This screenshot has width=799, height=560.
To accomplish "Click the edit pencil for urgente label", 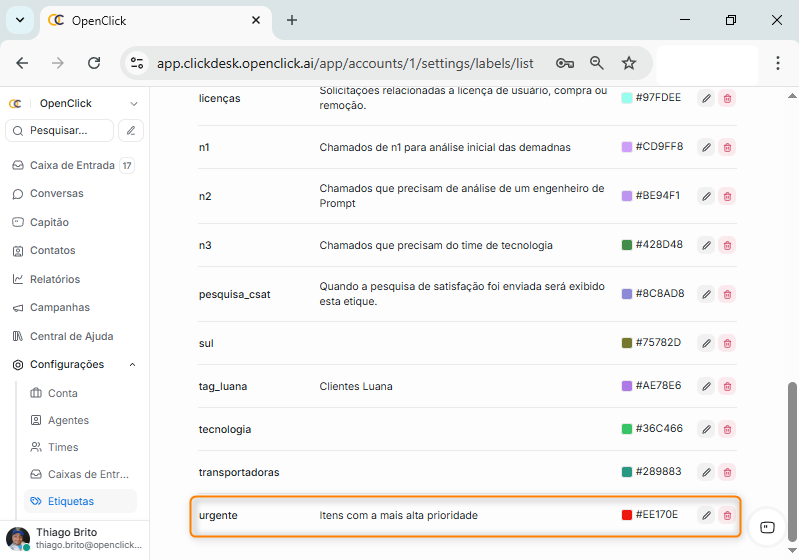I will (706, 515).
